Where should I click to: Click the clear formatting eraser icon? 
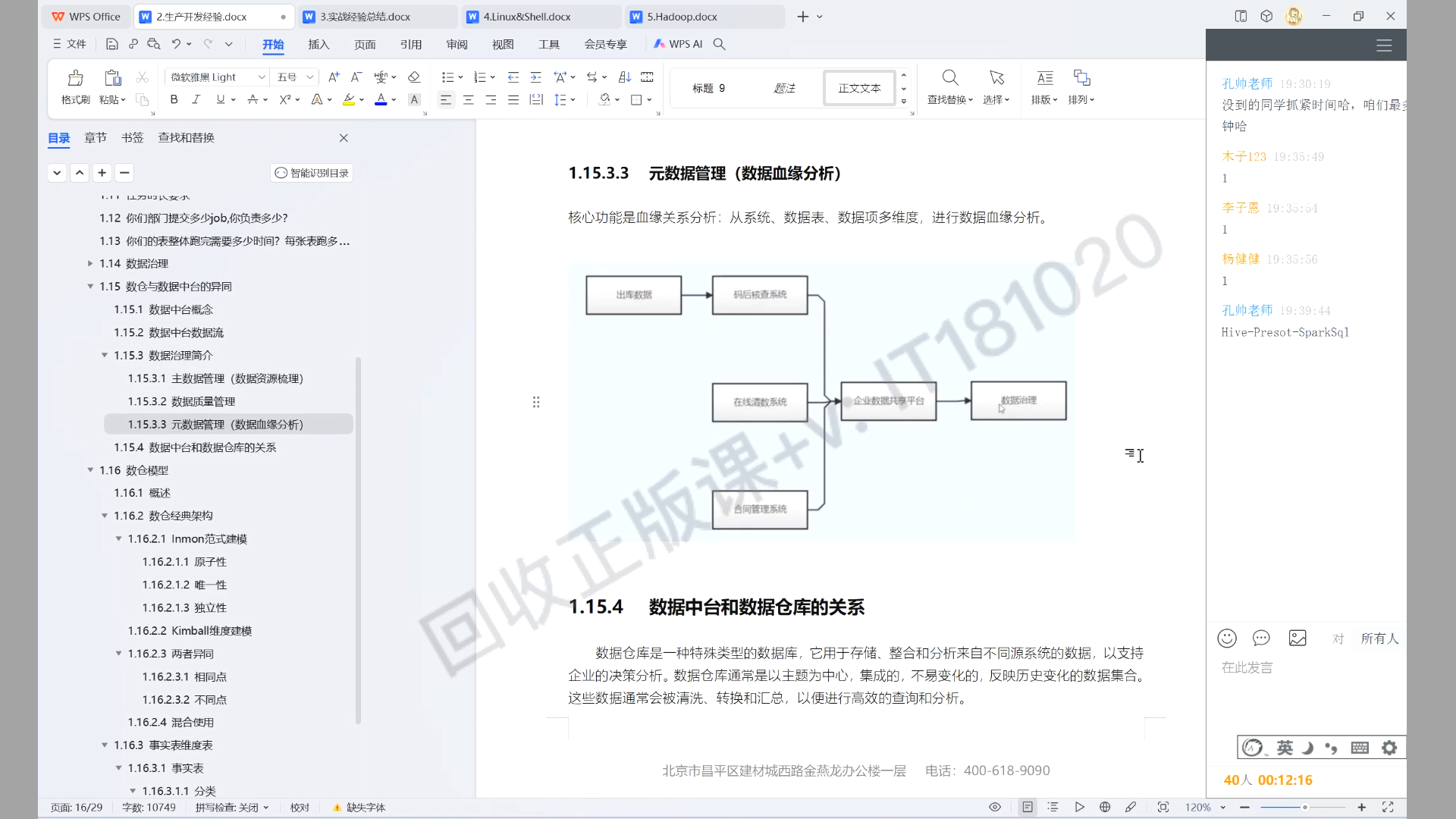point(413,77)
